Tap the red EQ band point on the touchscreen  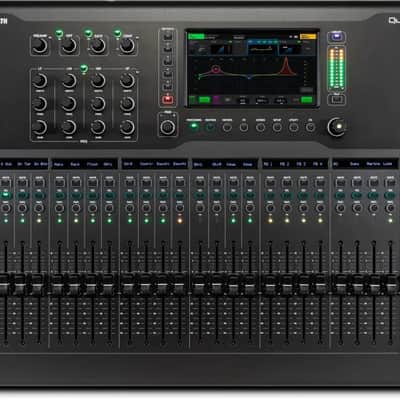216,69
